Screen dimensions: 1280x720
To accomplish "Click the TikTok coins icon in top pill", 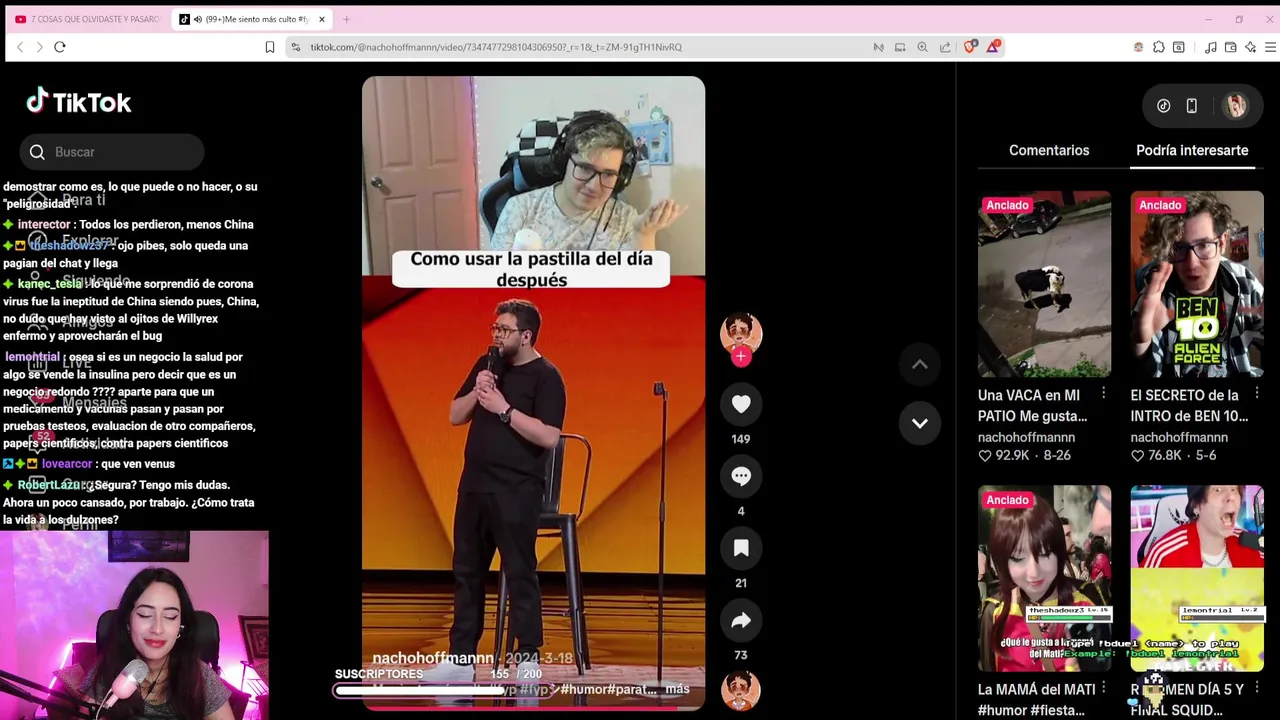I will tap(1164, 106).
